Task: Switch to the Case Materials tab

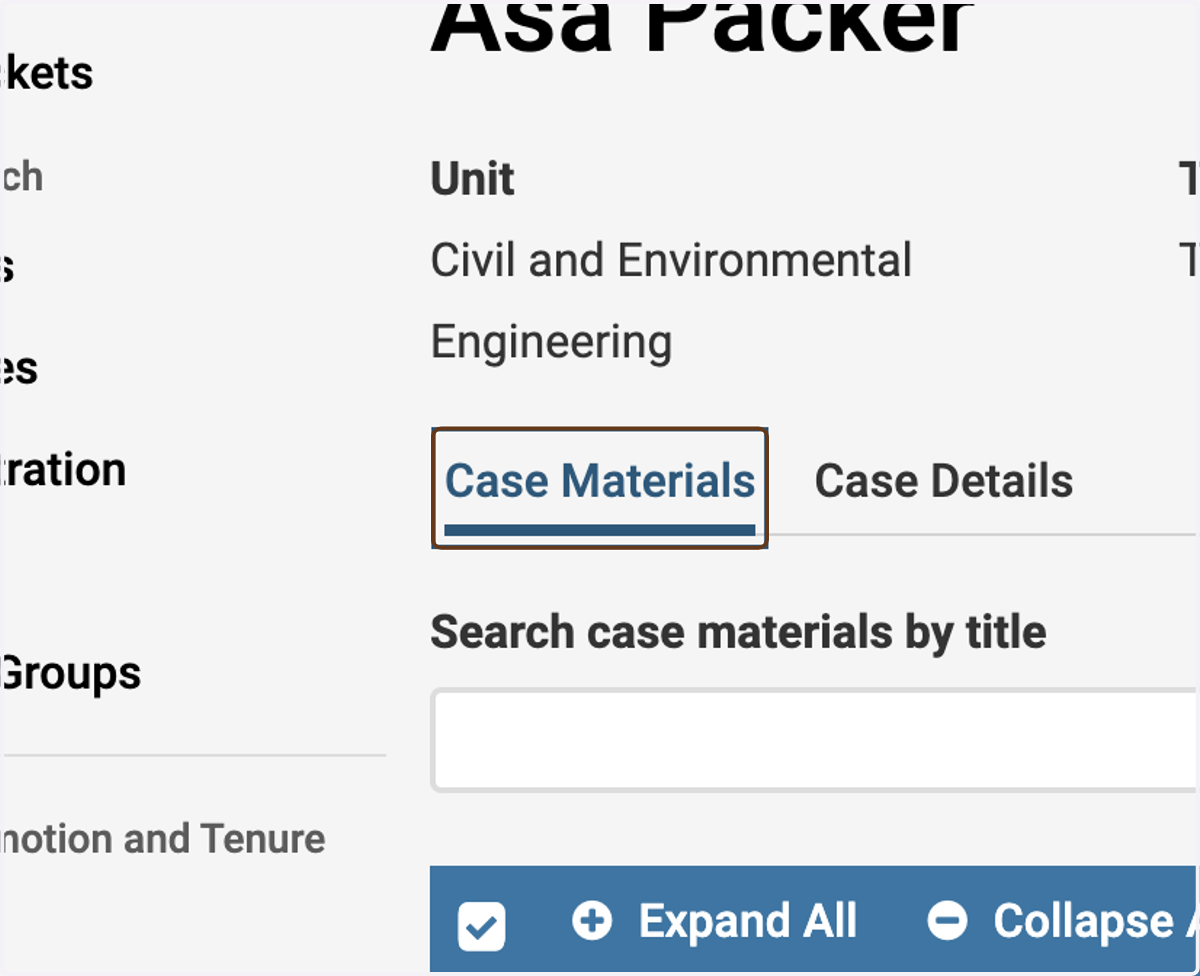Action: pos(599,487)
